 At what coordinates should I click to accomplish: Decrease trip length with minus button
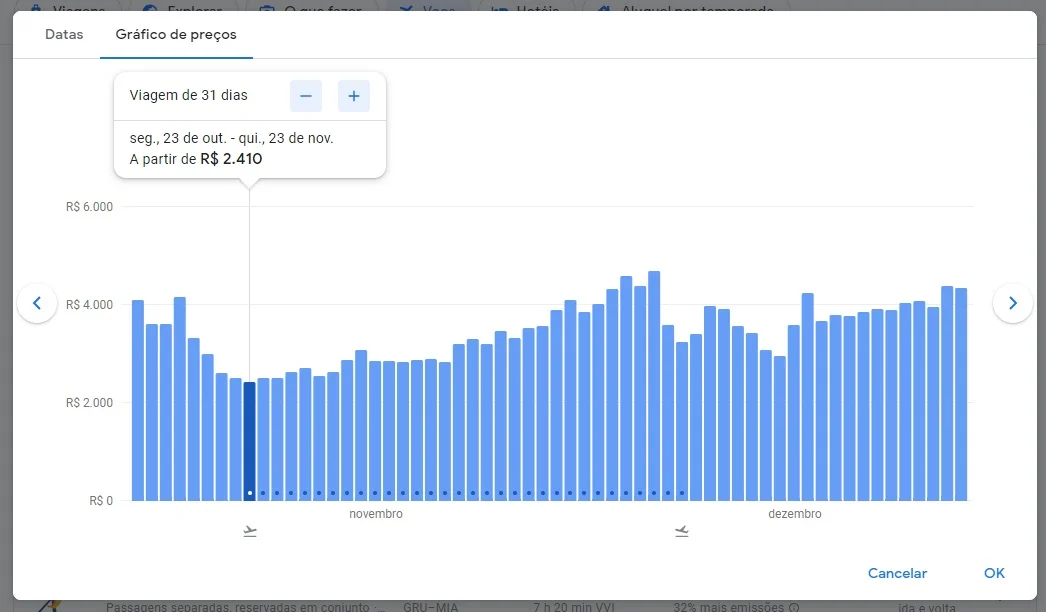(306, 96)
